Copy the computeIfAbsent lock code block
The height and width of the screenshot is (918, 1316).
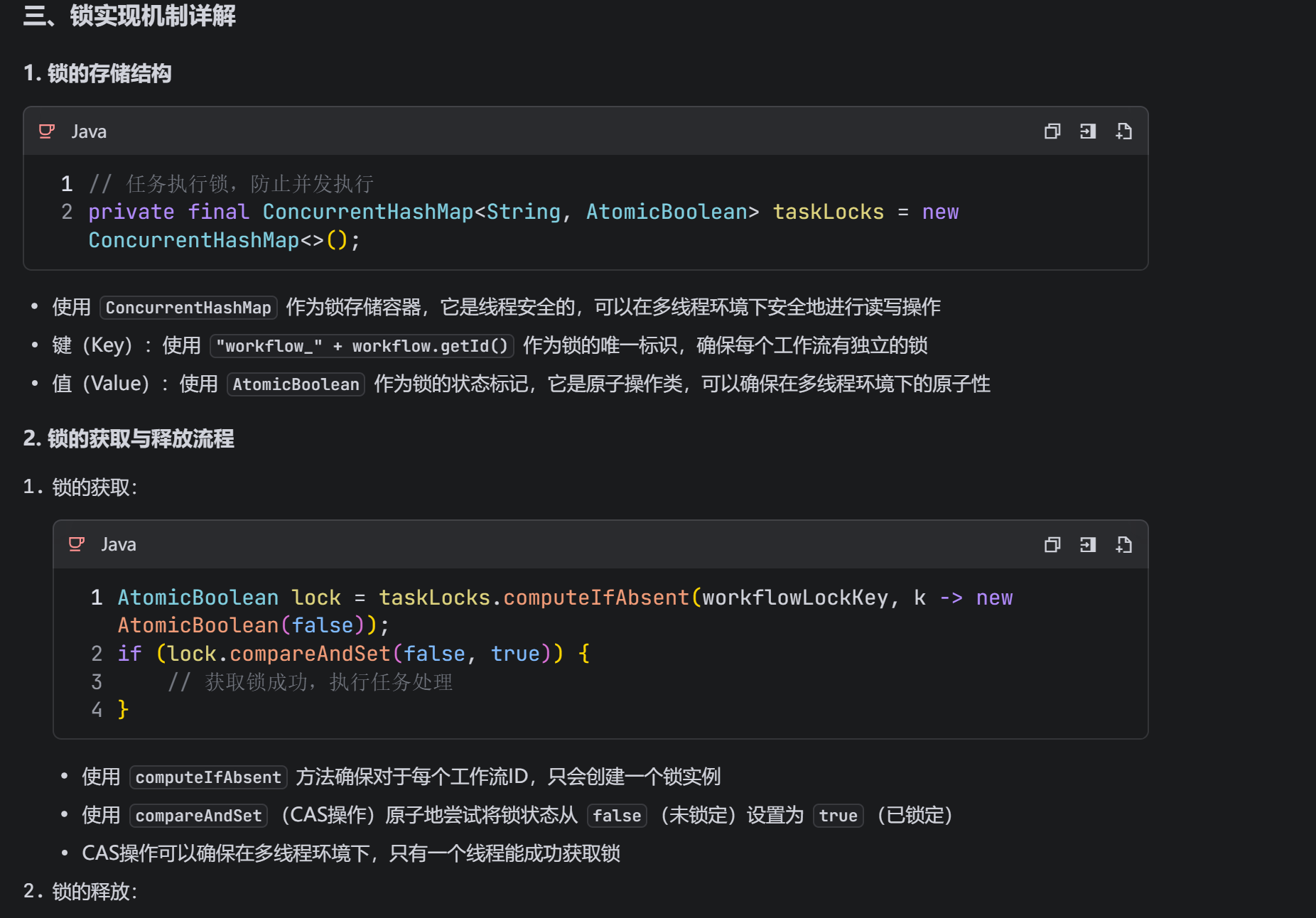[x=1052, y=545]
